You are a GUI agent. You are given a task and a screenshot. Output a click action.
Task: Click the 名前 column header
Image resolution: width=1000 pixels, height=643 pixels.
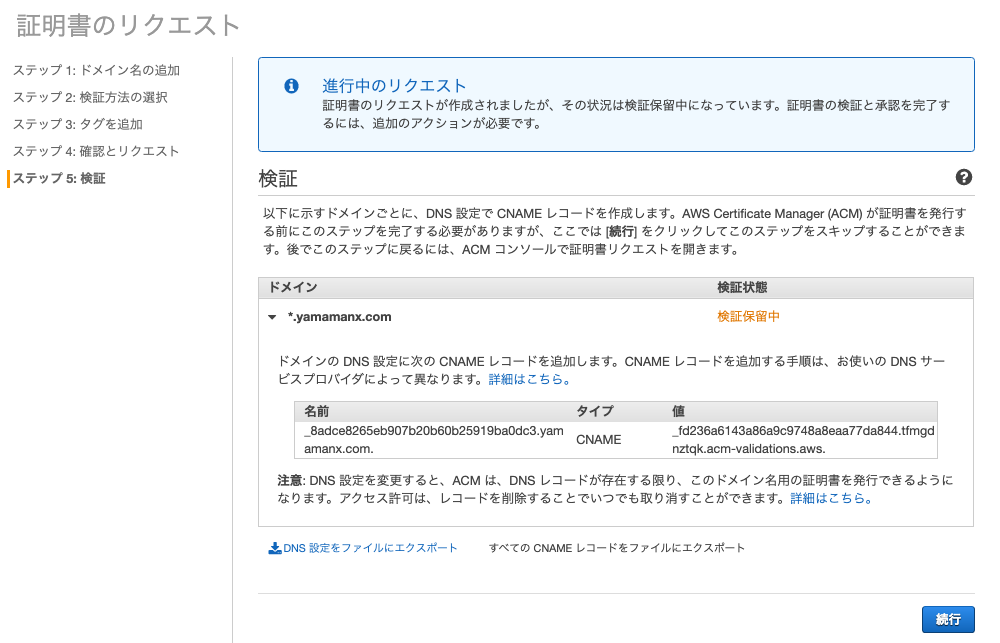coord(316,411)
